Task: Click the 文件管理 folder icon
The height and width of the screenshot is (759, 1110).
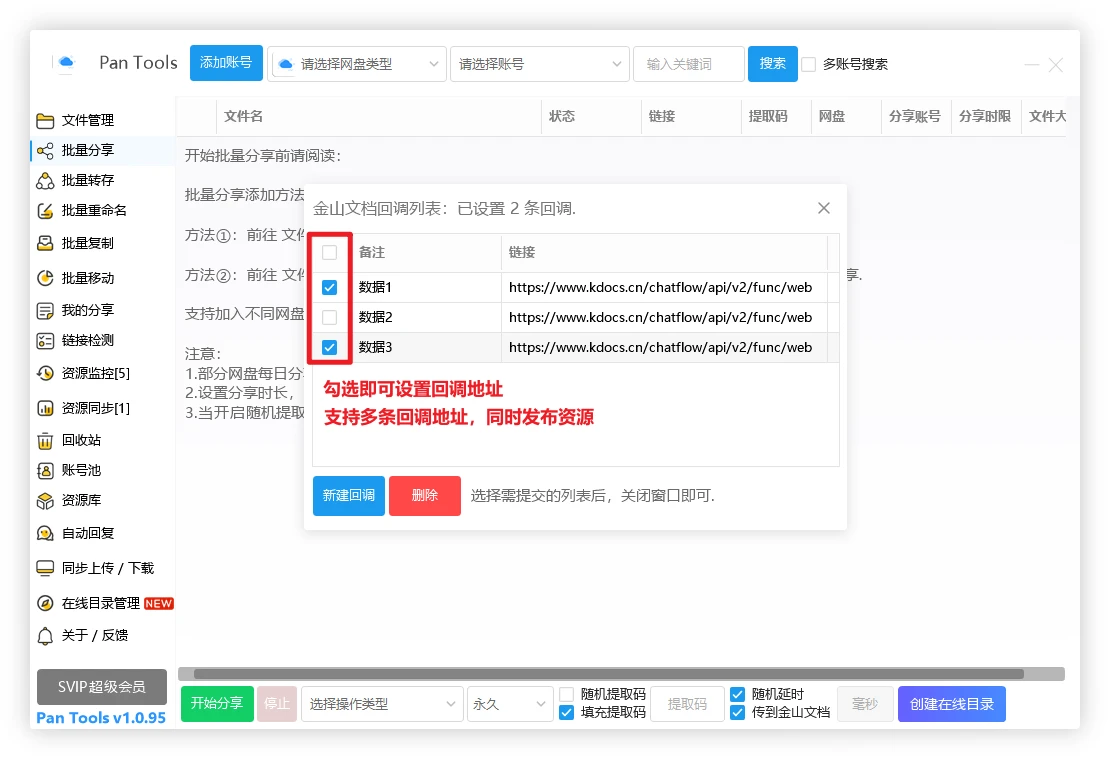Action: (x=45, y=121)
